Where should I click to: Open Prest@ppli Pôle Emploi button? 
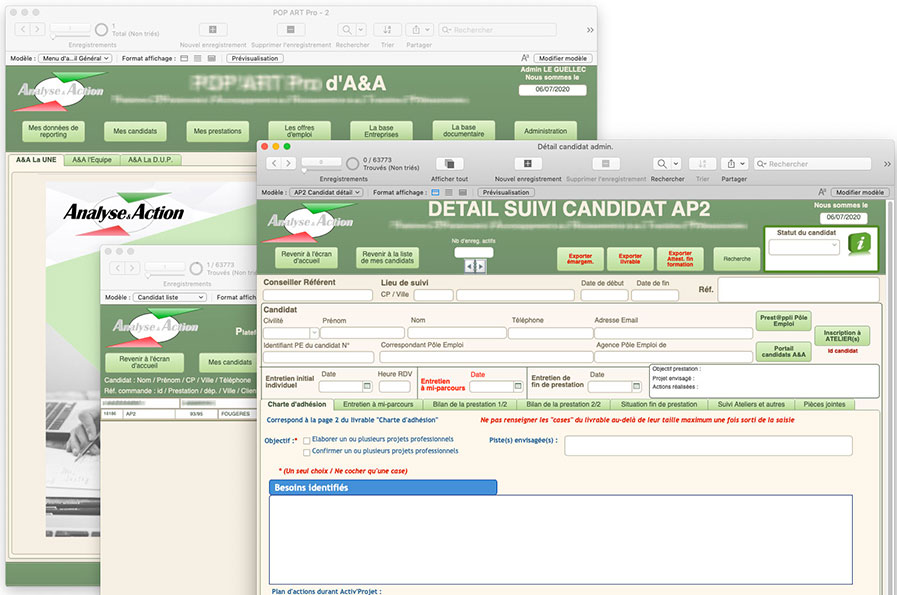(784, 320)
